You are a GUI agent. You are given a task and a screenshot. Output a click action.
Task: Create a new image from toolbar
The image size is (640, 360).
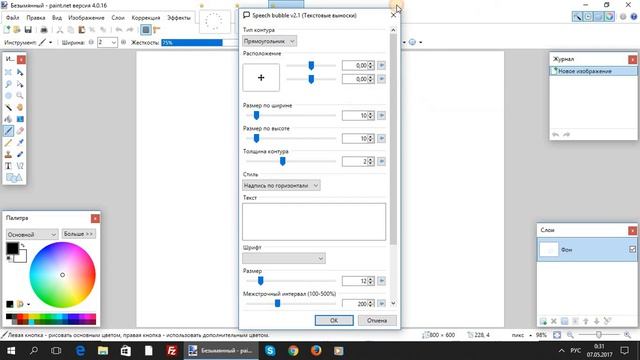coord(7,30)
